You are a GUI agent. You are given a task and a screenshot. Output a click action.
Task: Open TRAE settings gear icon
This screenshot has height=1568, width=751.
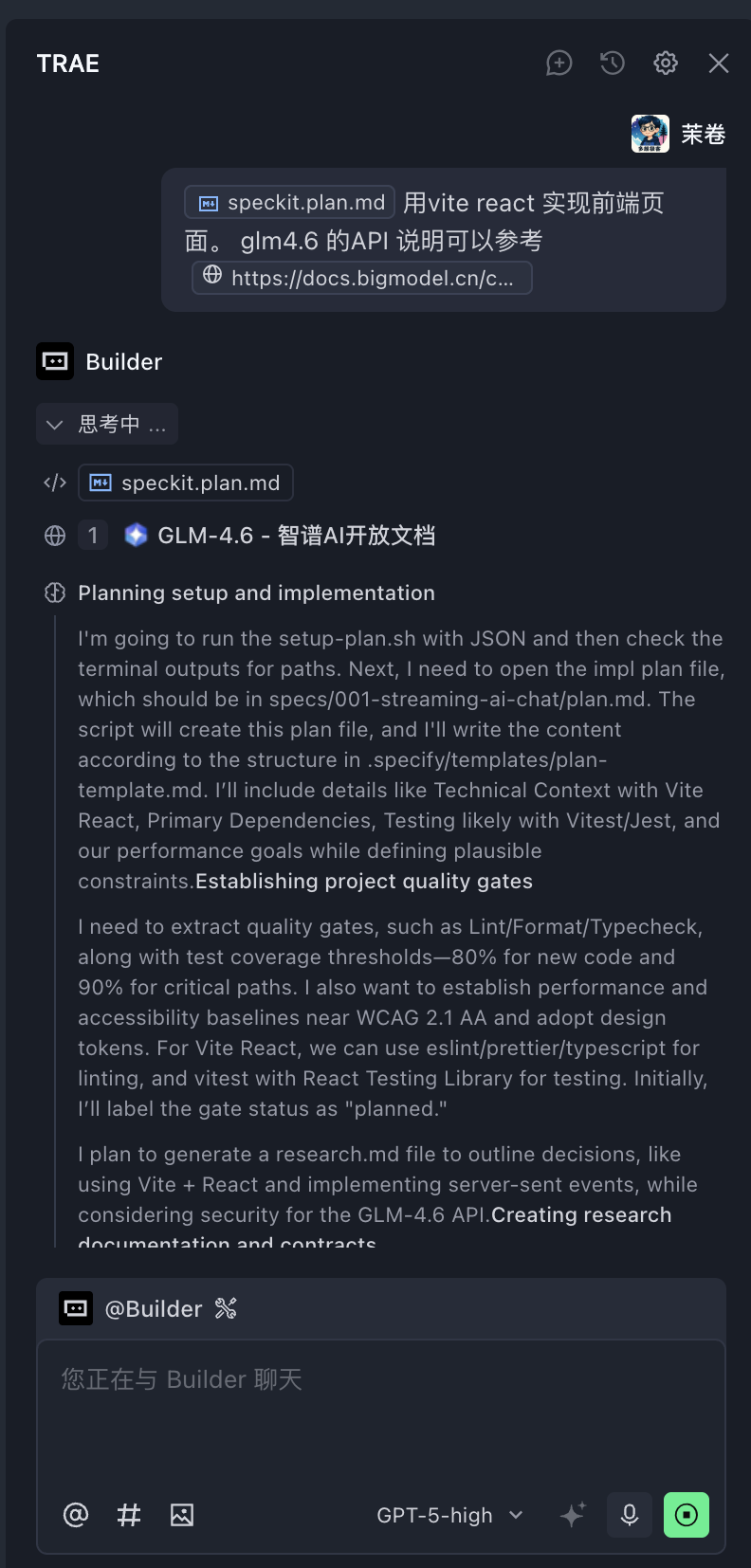pos(666,64)
